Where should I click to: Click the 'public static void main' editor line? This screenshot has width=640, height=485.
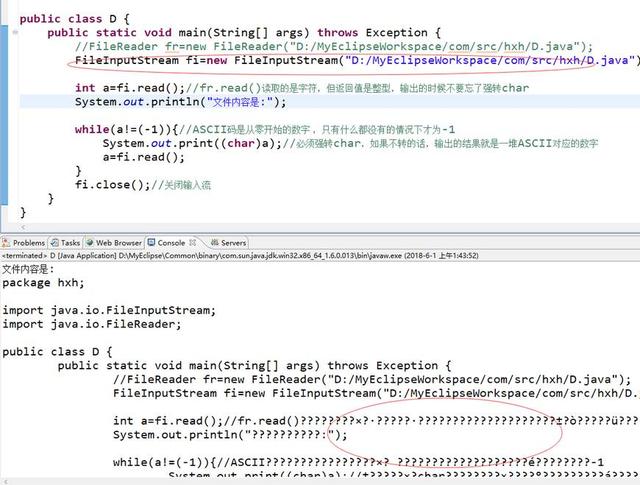(244, 33)
